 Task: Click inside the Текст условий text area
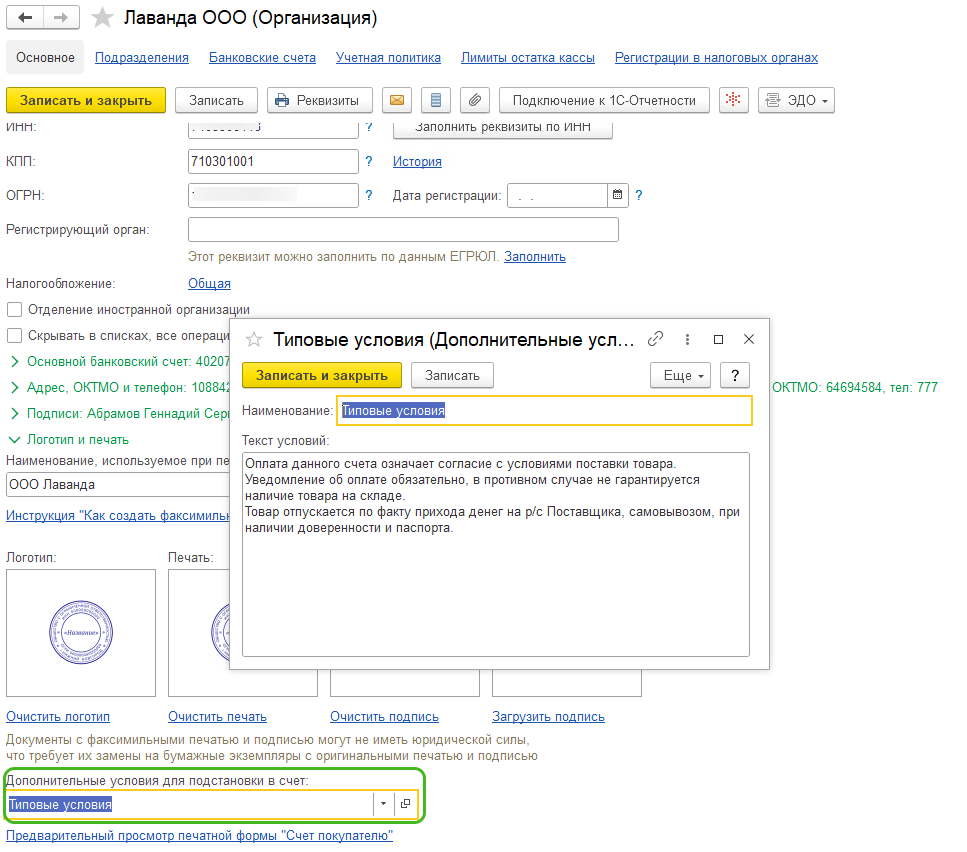point(496,555)
